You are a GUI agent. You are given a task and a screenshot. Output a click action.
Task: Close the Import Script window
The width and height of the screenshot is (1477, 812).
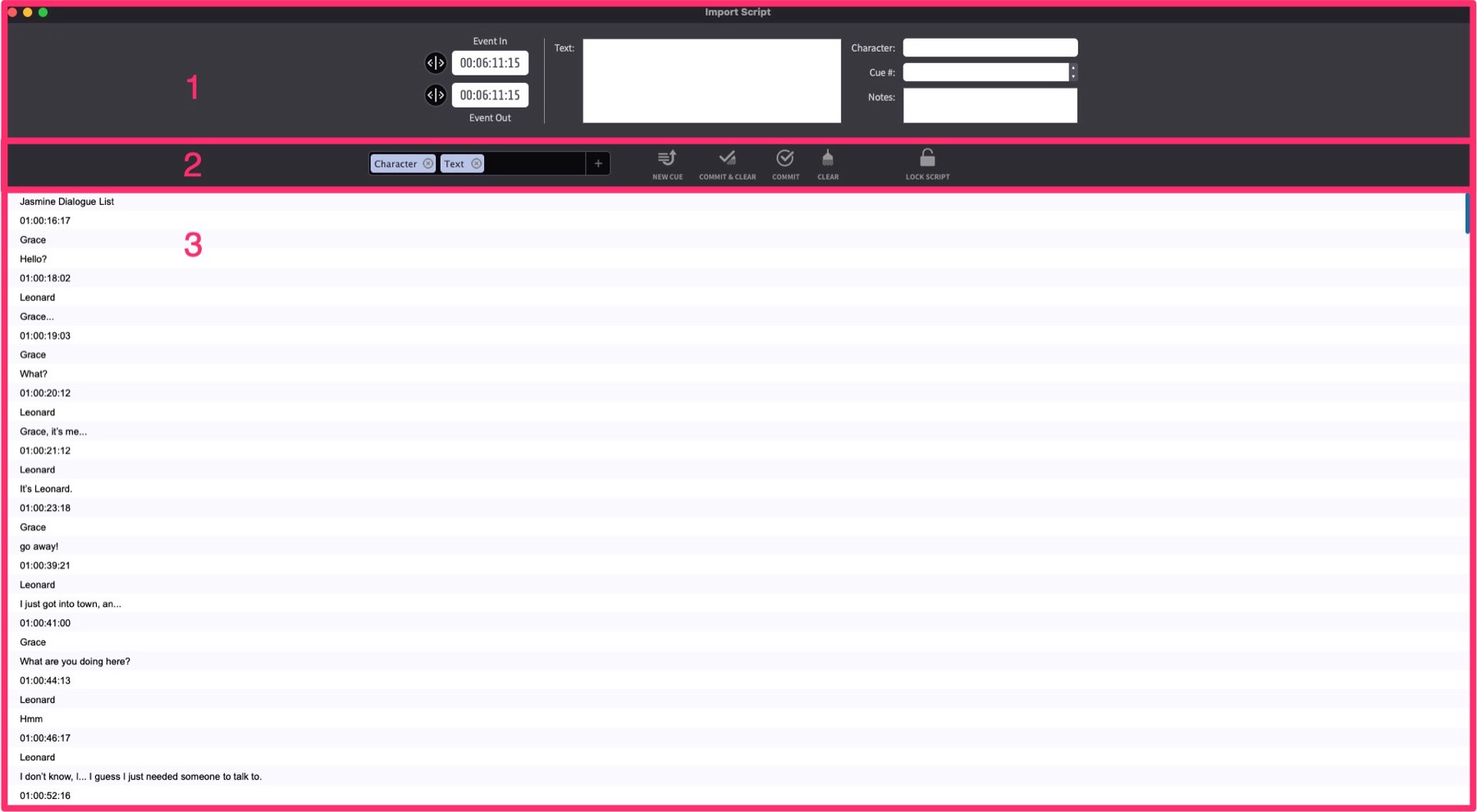12,12
